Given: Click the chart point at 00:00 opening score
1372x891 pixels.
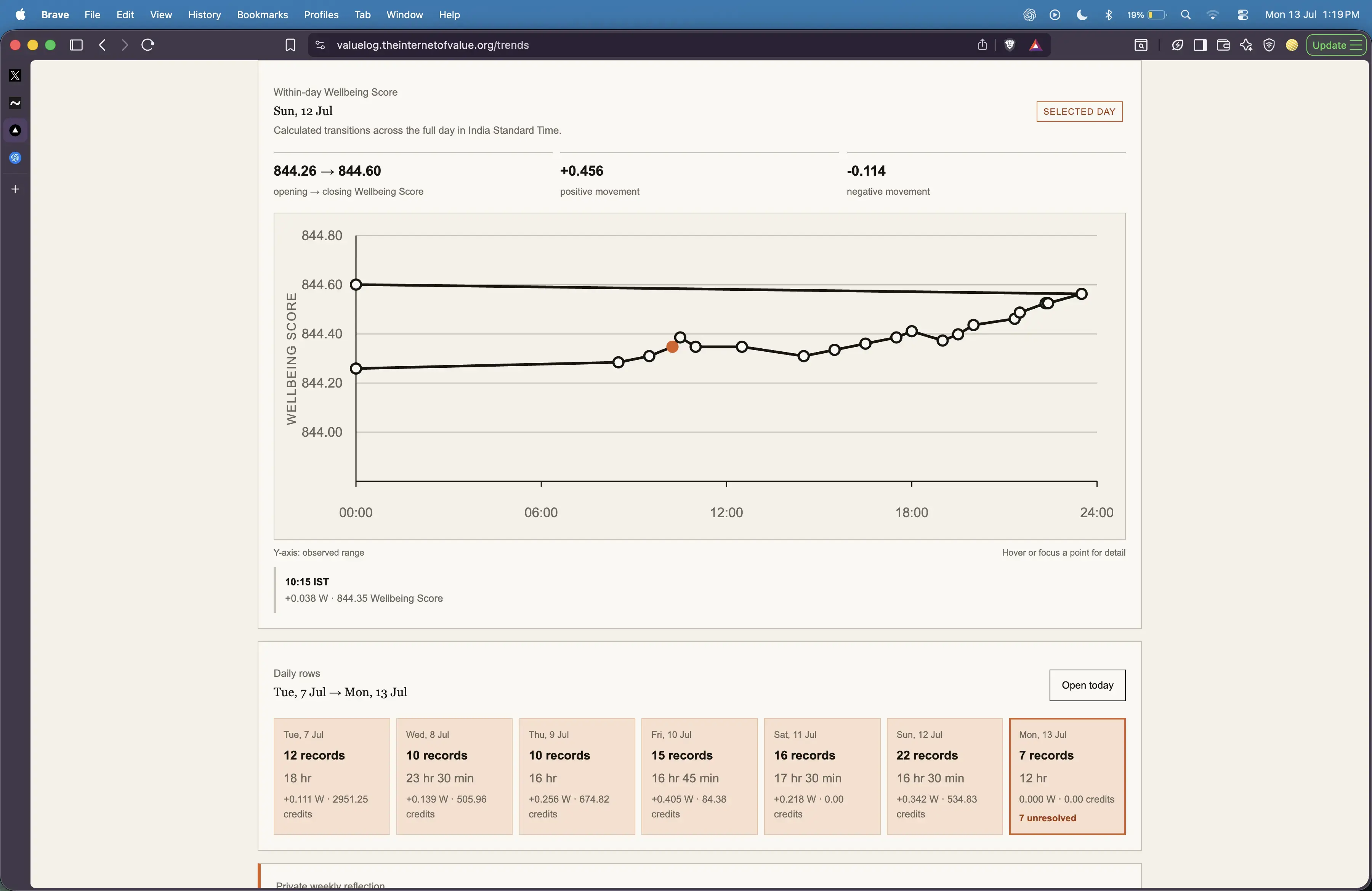Looking at the screenshot, I should coord(356,368).
